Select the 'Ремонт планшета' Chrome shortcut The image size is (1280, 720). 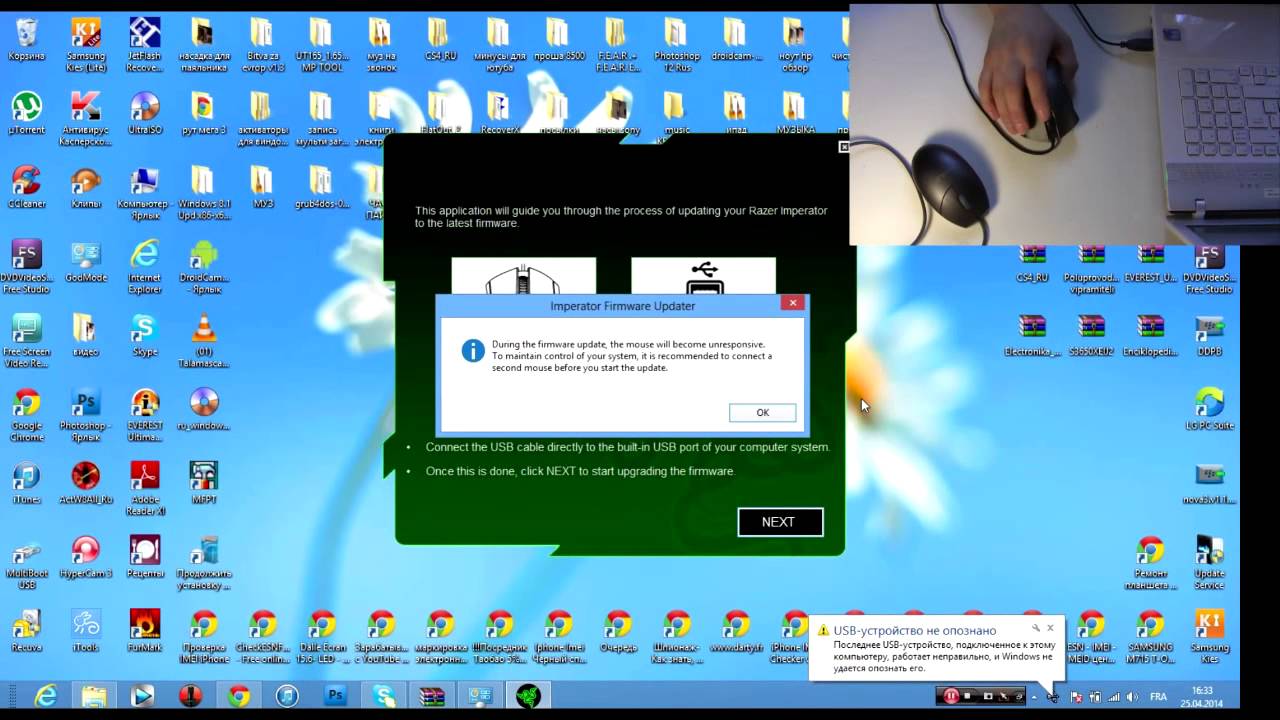tap(1150, 563)
